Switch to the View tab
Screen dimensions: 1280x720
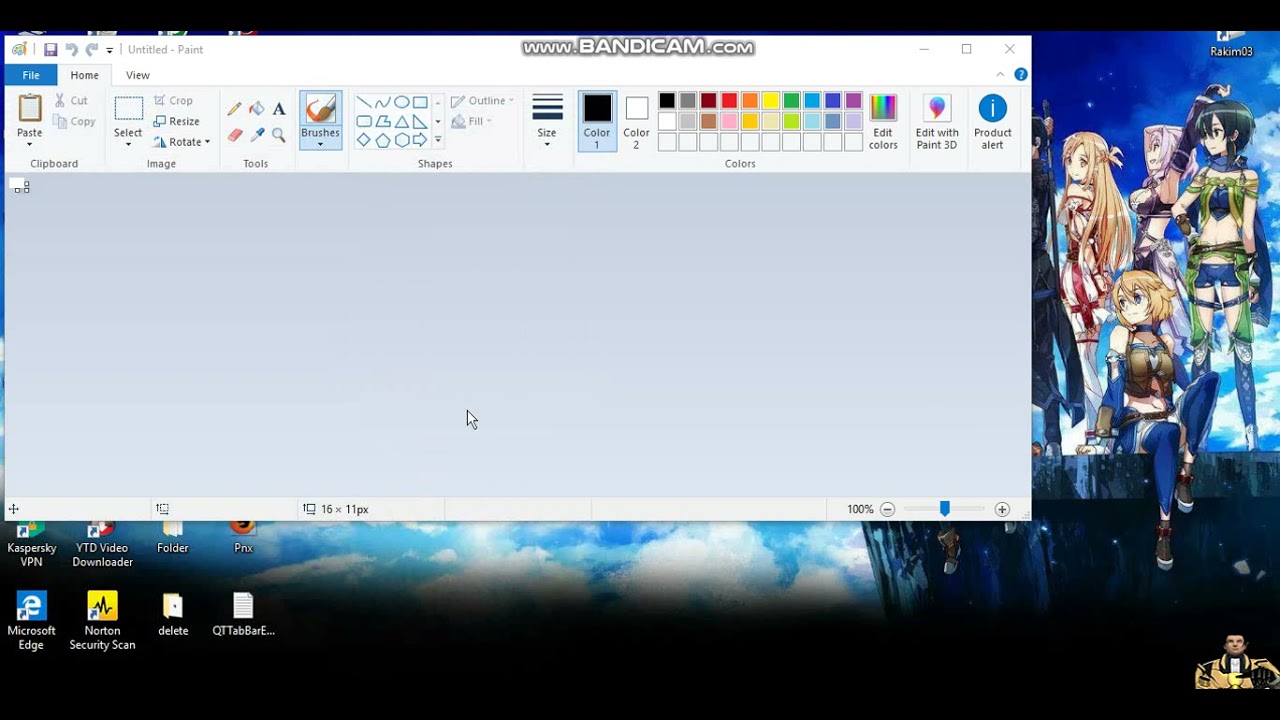pos(138,75)
